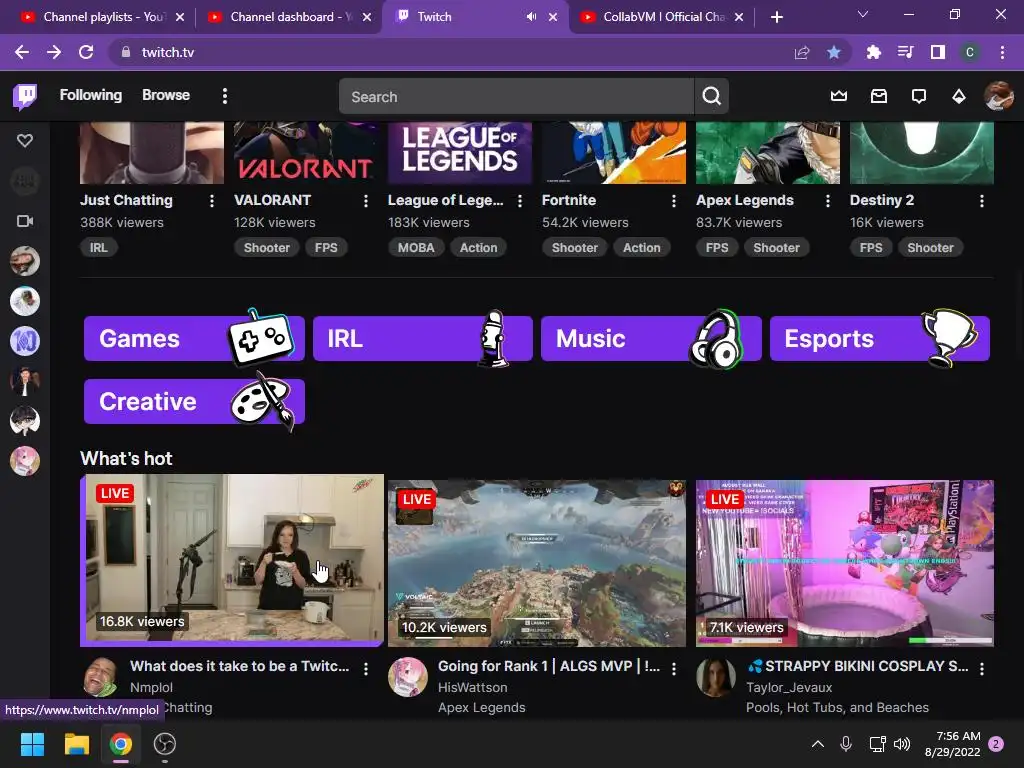Screen dimensions: 1024x768
Task: Open the HisWattson Apex stream thumbnail
Action: 537,563
